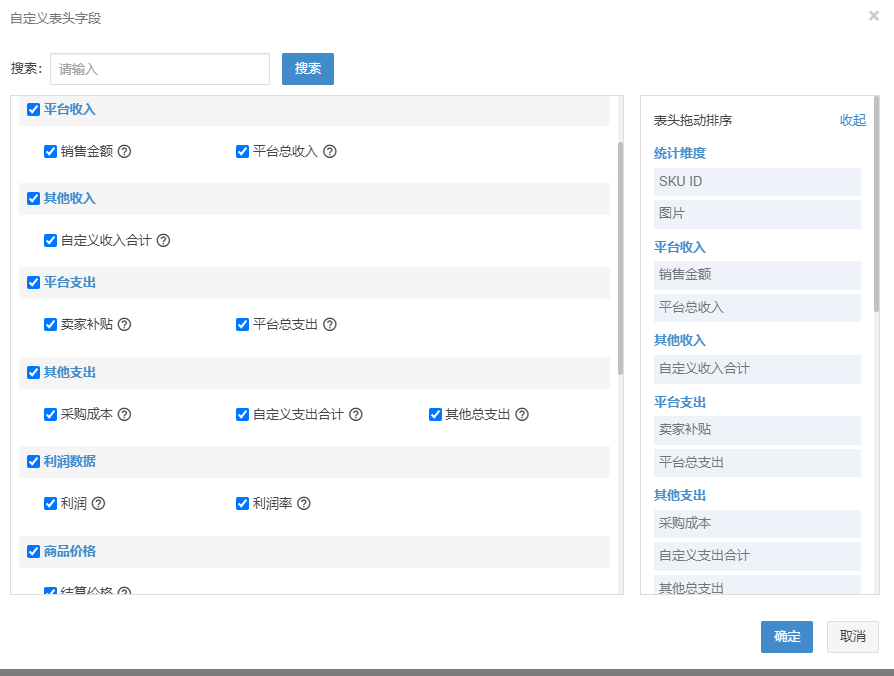Select 平台总收入 item in sort list

pyautogui.click(x=757, y=308)
